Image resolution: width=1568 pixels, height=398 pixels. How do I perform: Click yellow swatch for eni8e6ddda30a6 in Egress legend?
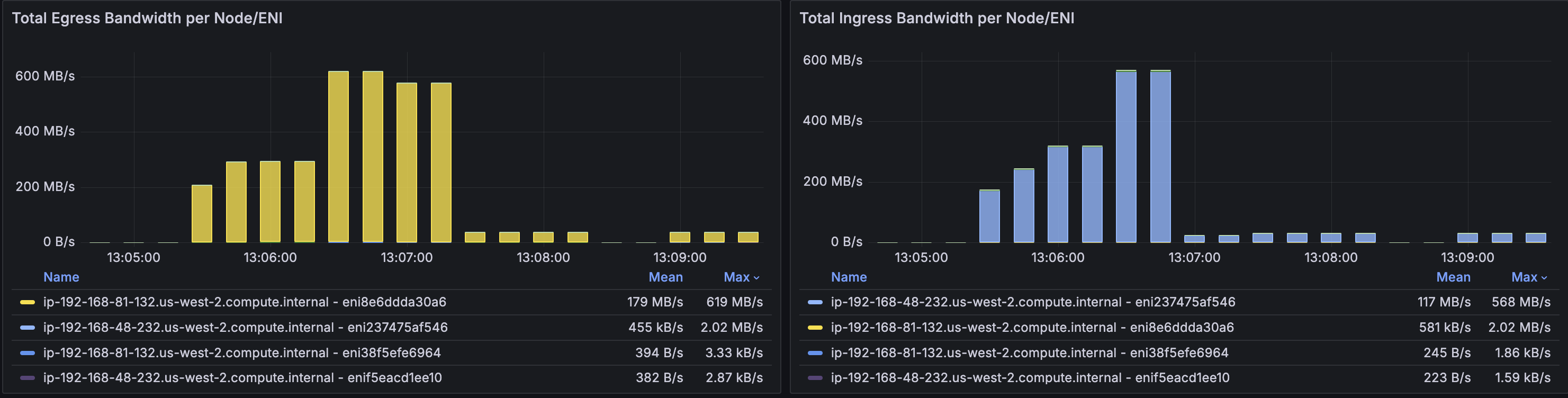point(28,302)
